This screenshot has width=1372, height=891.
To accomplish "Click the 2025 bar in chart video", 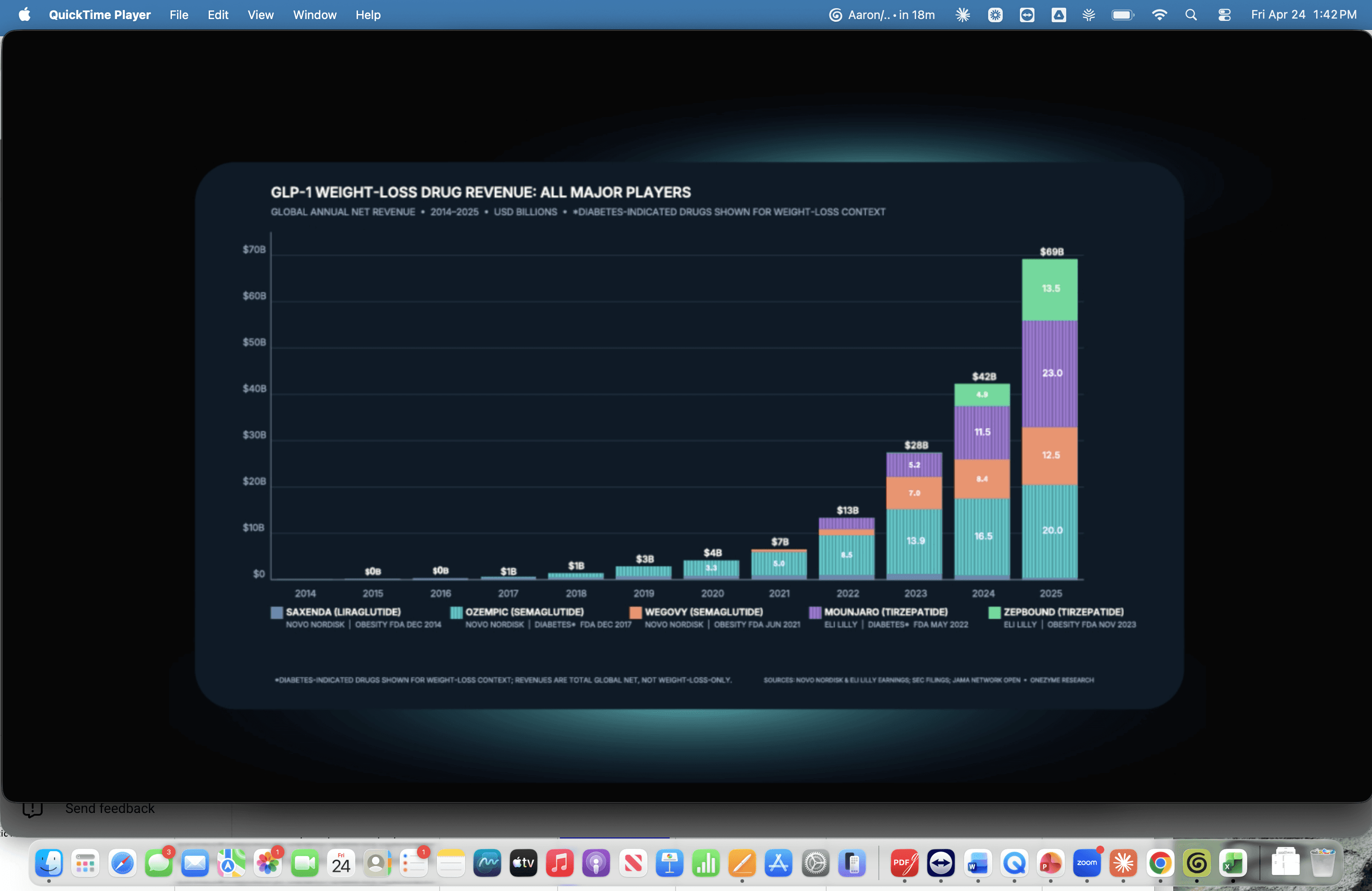I will point(1050,418).
